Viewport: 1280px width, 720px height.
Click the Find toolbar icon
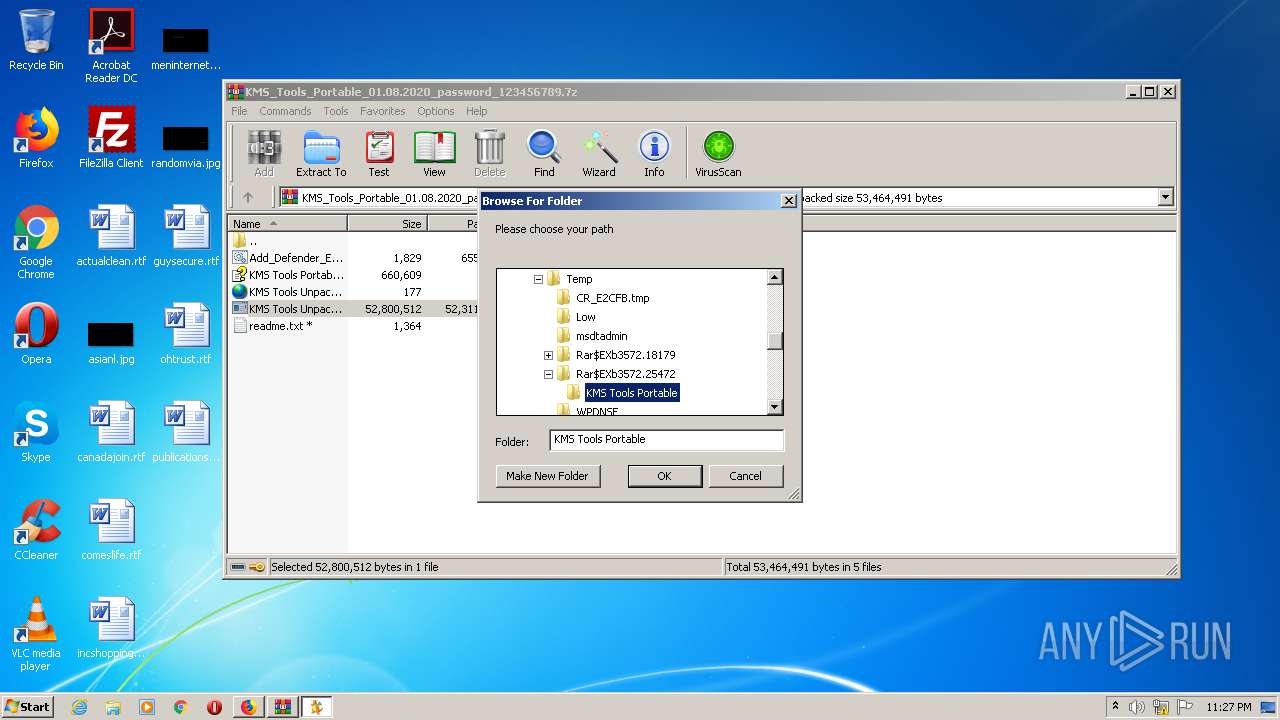pos(544,154)
